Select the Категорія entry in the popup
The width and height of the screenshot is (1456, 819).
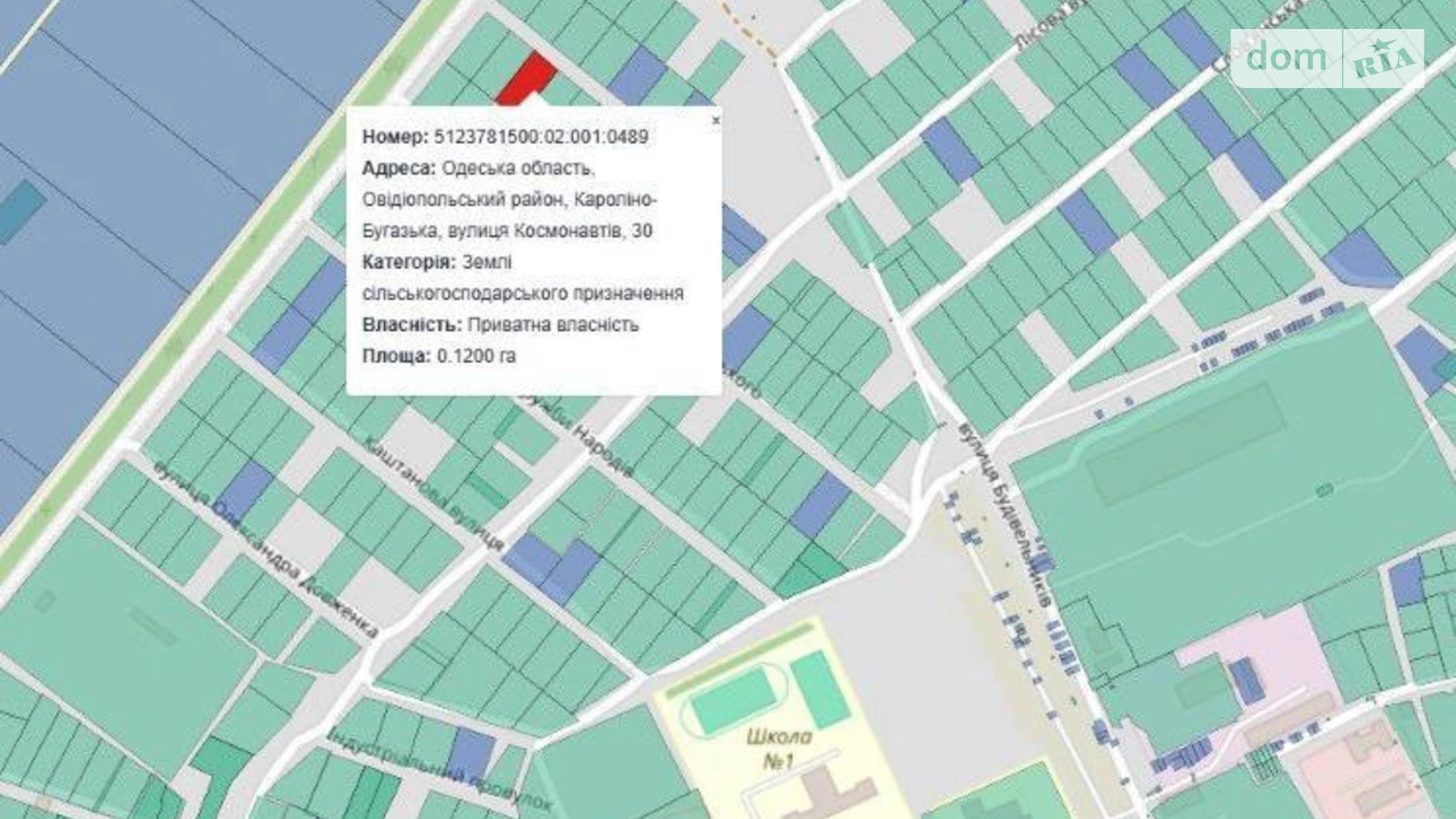[436, 264]
